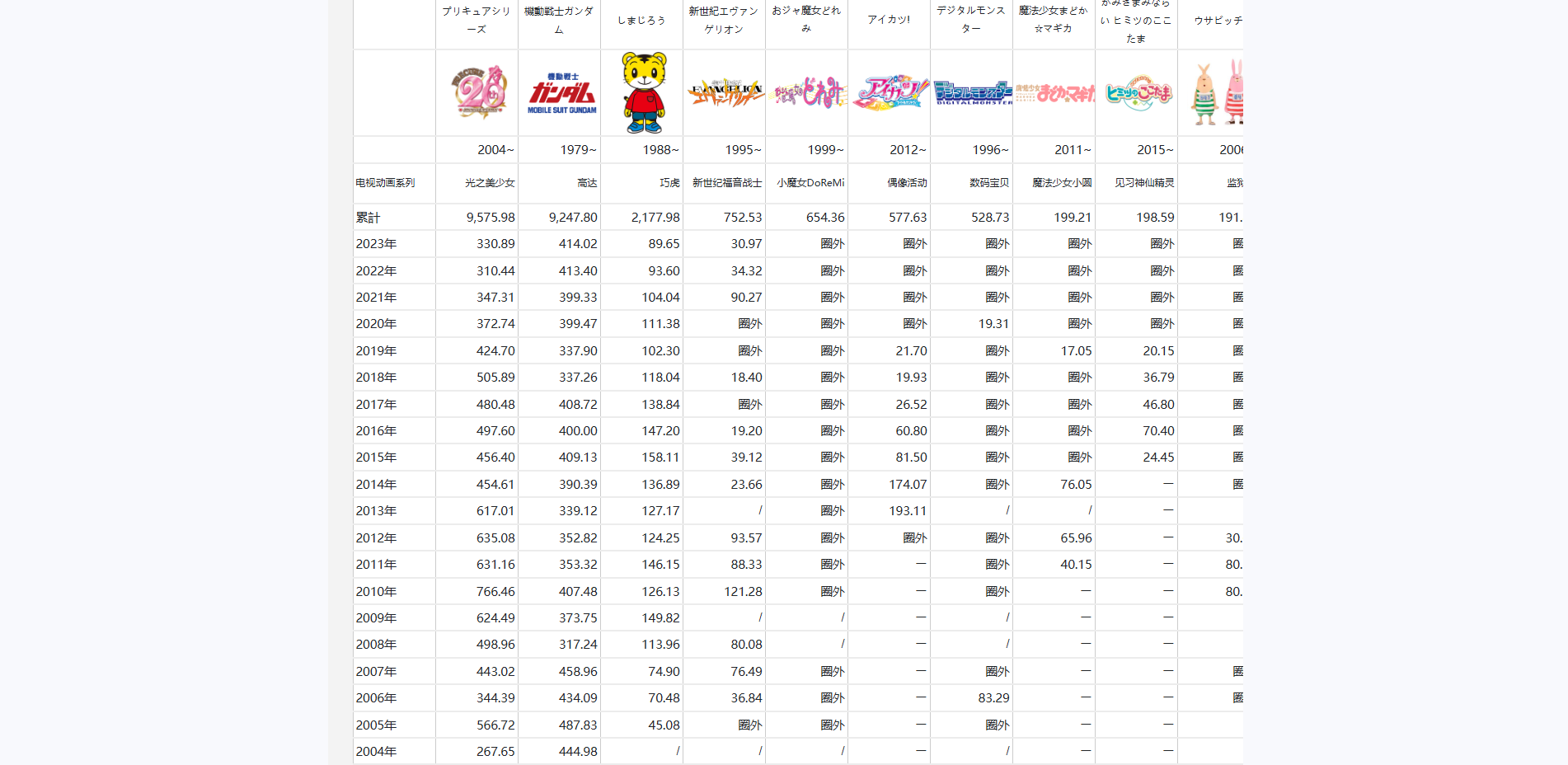Click the 新世纪福音战士 name cell
This screenshot has width=1568, height=765.
tap(727, 182)
